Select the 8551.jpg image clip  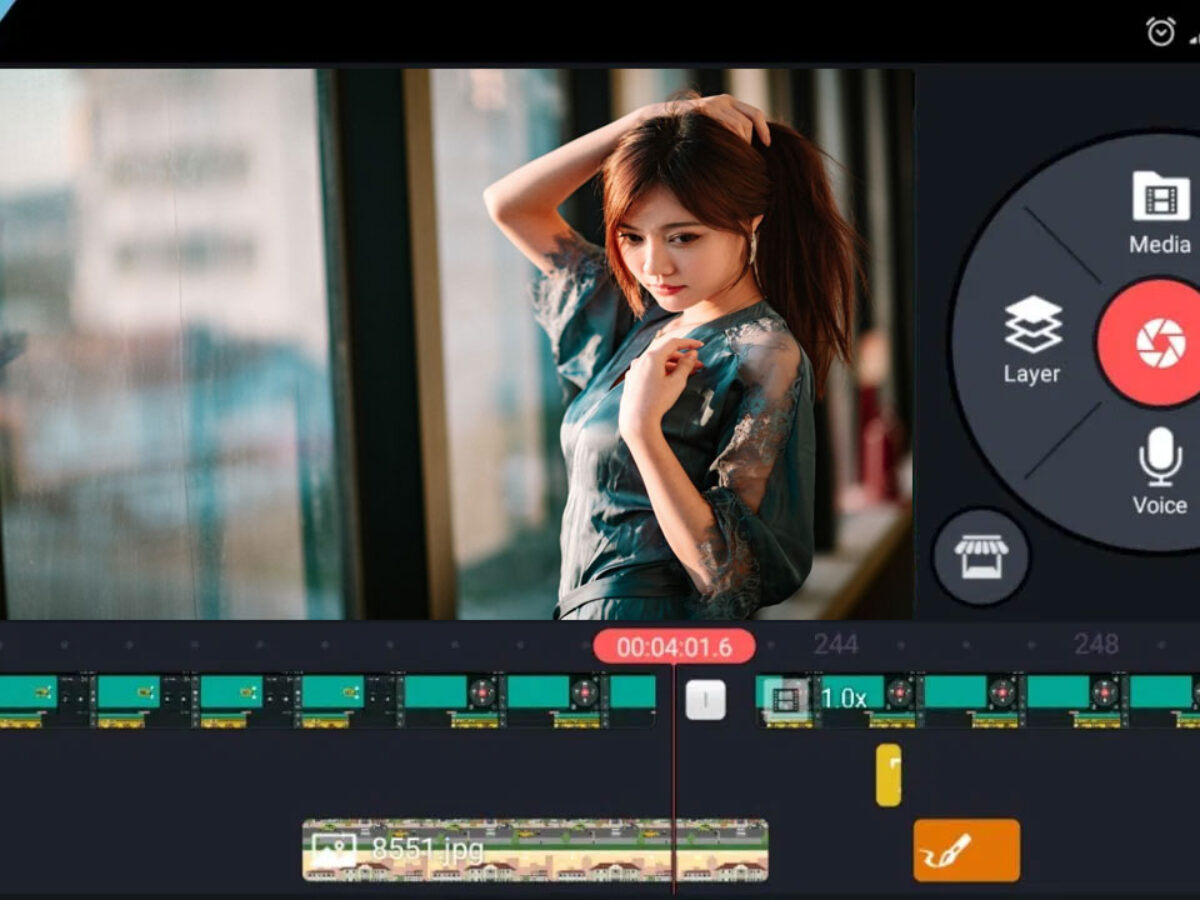[x=540, y=850]
